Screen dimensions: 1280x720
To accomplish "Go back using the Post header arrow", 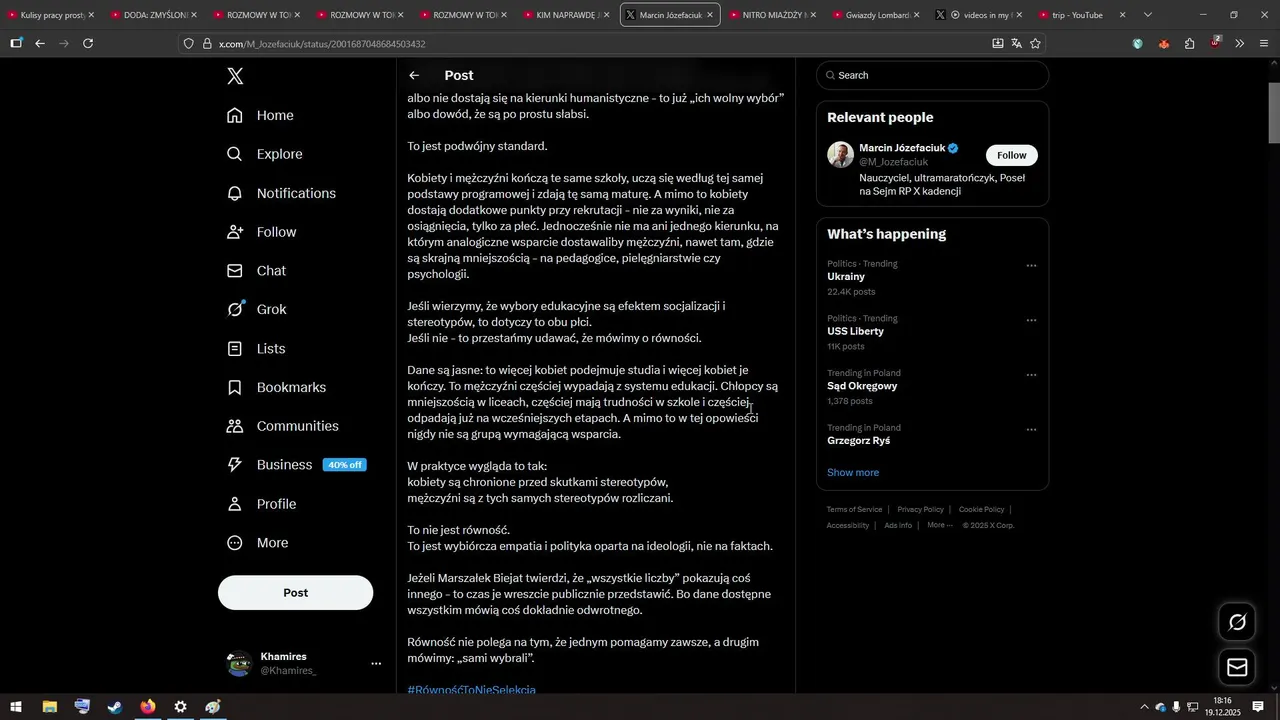I will 414,76.
